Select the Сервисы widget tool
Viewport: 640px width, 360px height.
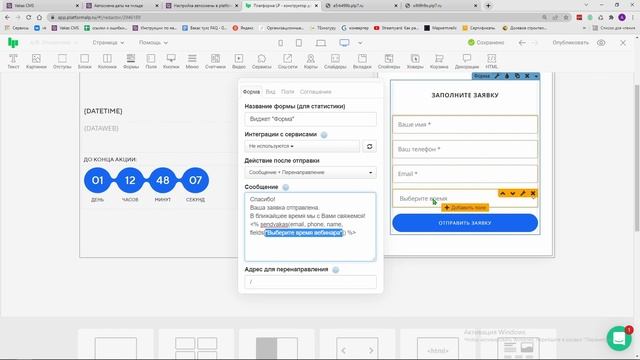click(262, 61)
